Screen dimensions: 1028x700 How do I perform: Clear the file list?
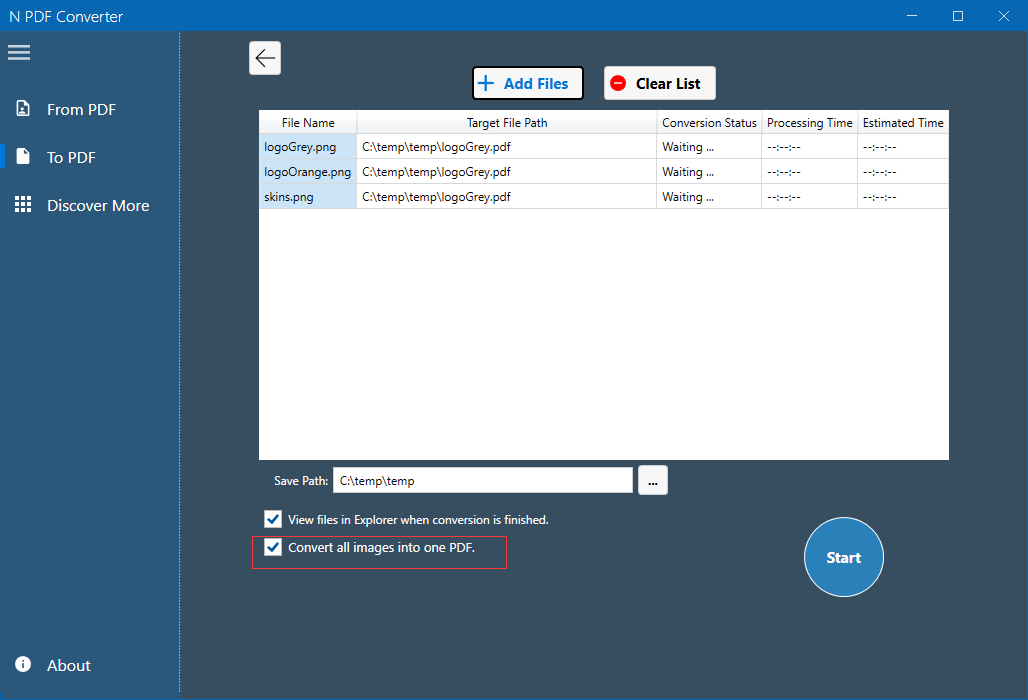(x=660, y=83)
